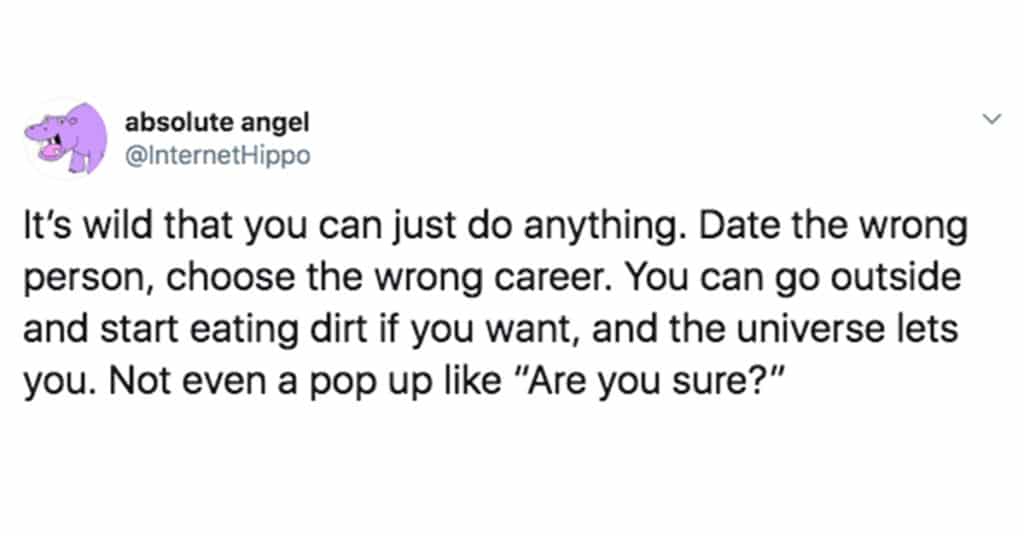Click the tweet text starting "It's wild"
Image resolution: width=1024 pixels, height=536 pixels.
[x=496, y=304]
